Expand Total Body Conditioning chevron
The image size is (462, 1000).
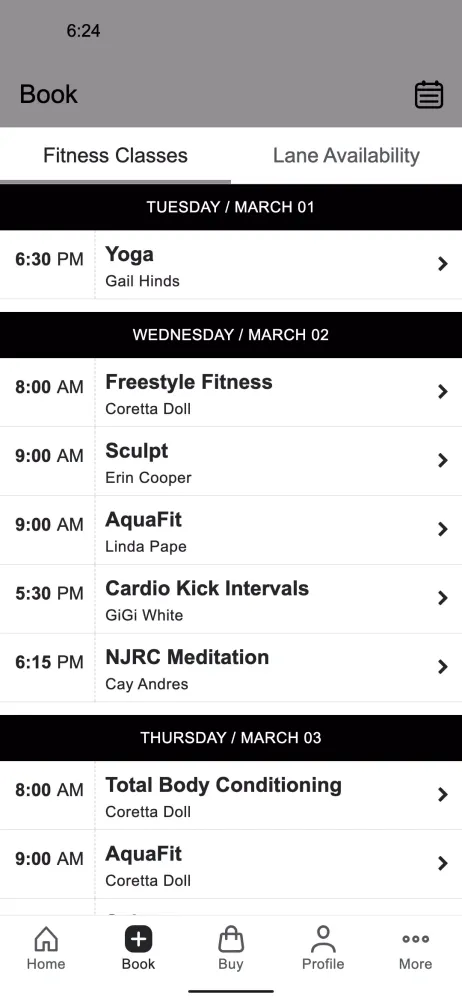point(443,795)
